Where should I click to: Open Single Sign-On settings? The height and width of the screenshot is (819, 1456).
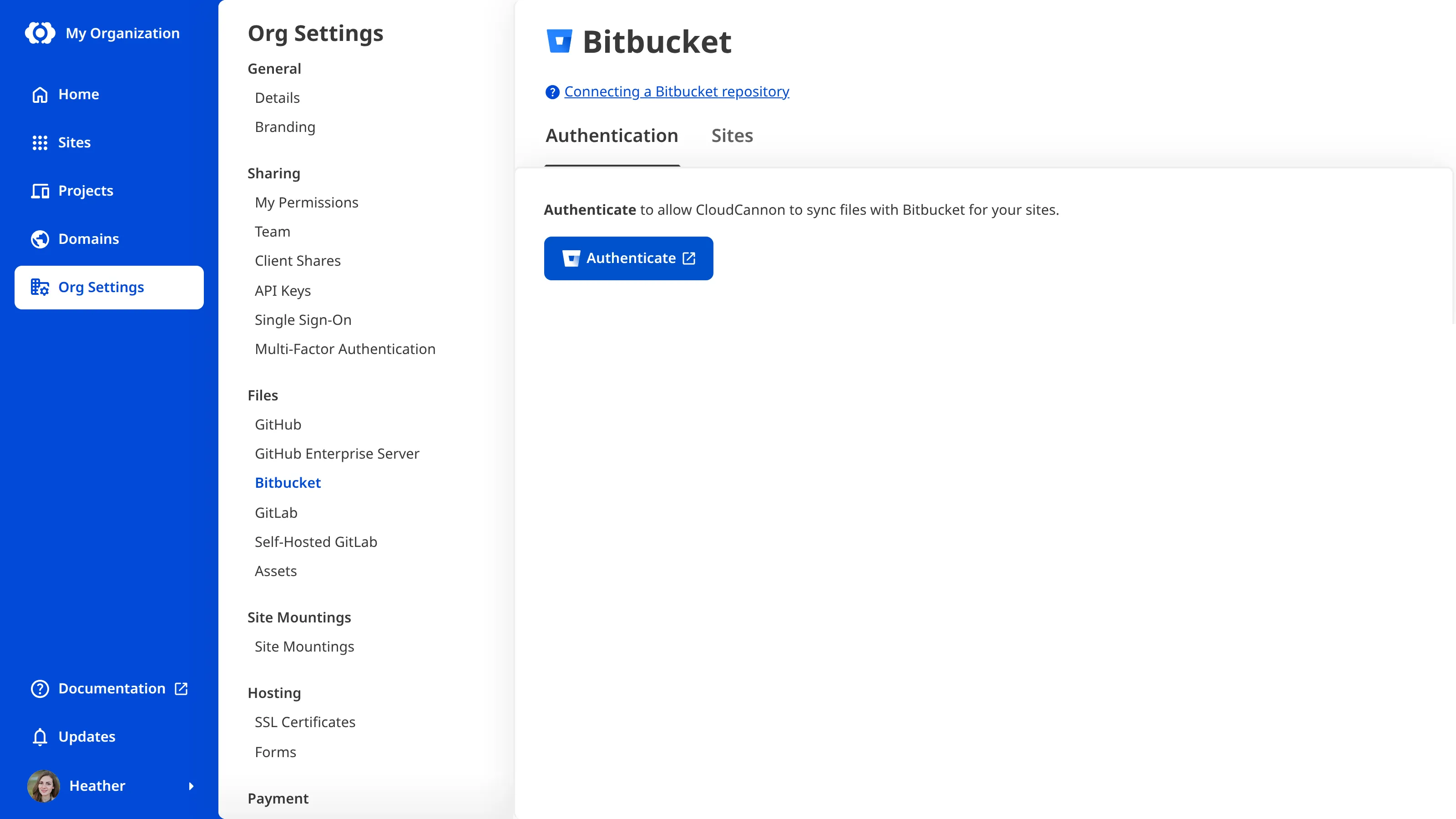(303, 320)
